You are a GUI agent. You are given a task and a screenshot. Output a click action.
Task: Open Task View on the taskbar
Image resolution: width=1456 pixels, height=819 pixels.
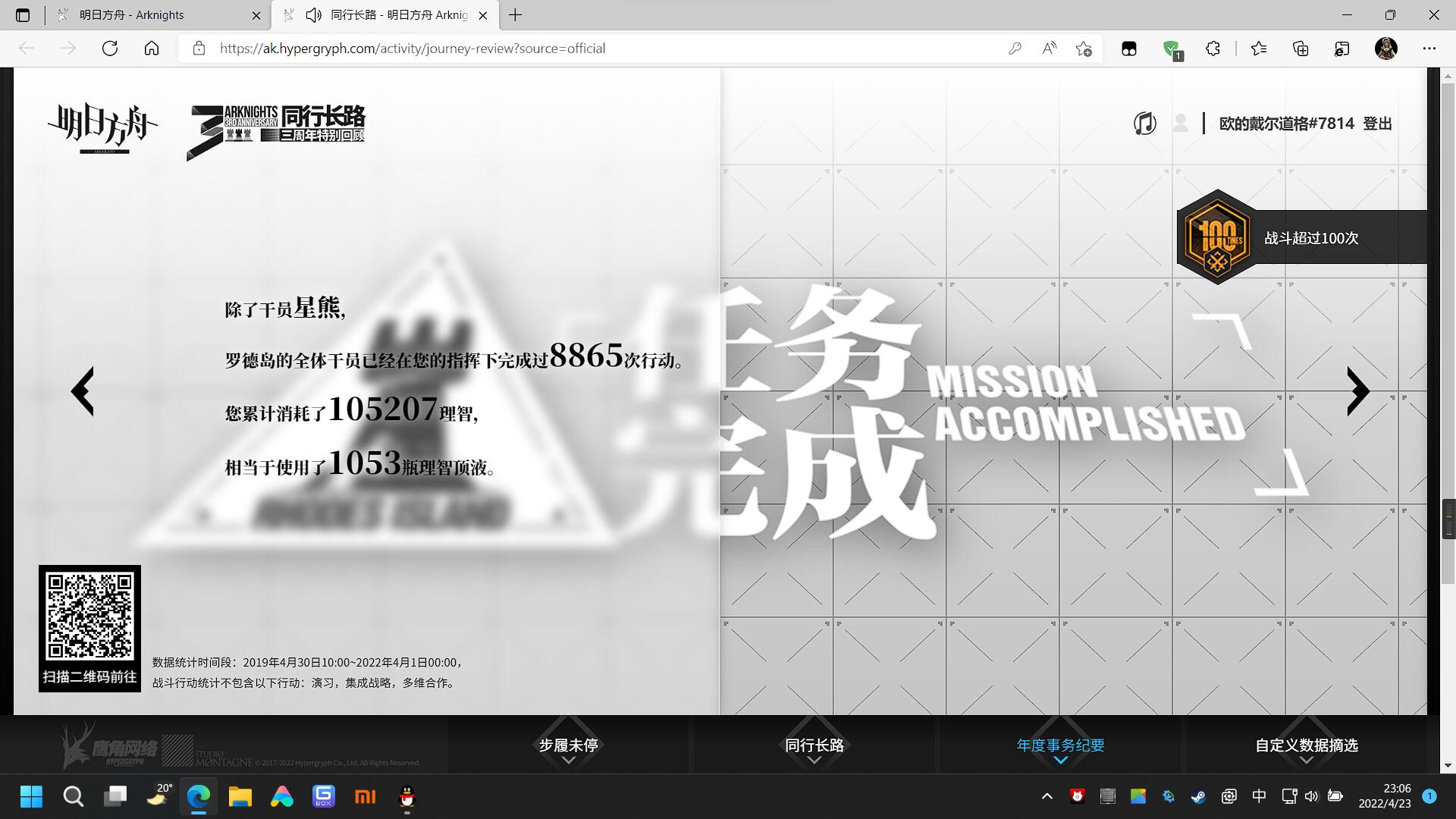[115, 796]
